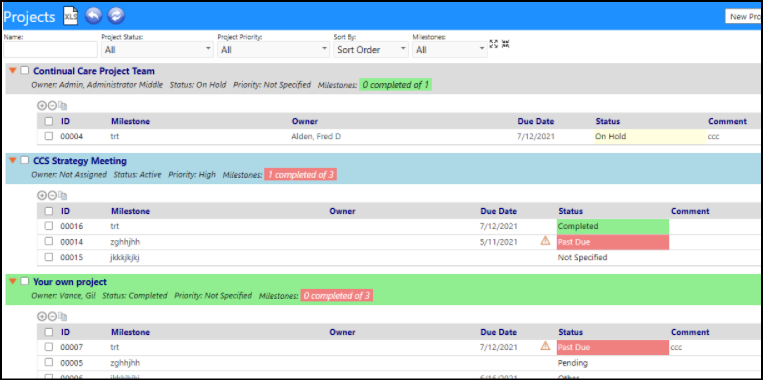Click comment ccc on milestone 00004
The image size is (763, 380).
click(713, 137)
